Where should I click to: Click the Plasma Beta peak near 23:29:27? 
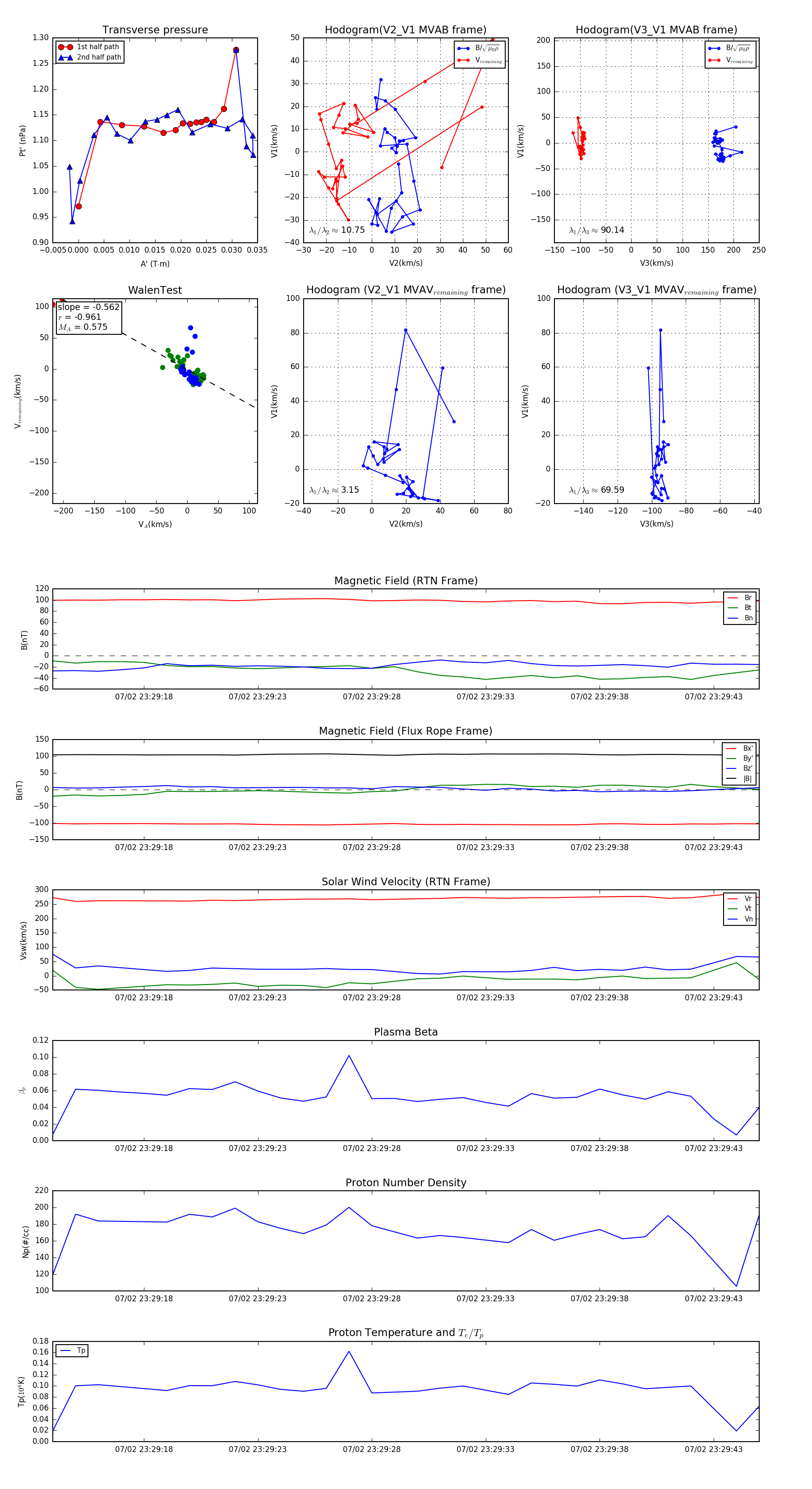pos(349,1055)
